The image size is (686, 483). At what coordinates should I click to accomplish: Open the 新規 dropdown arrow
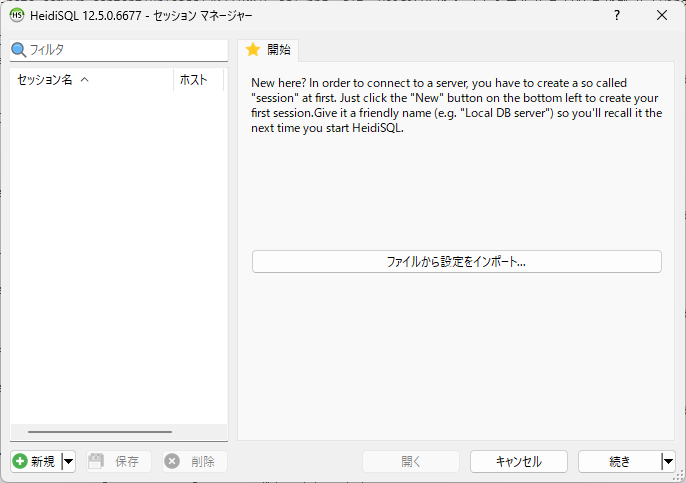pos(69,461)
